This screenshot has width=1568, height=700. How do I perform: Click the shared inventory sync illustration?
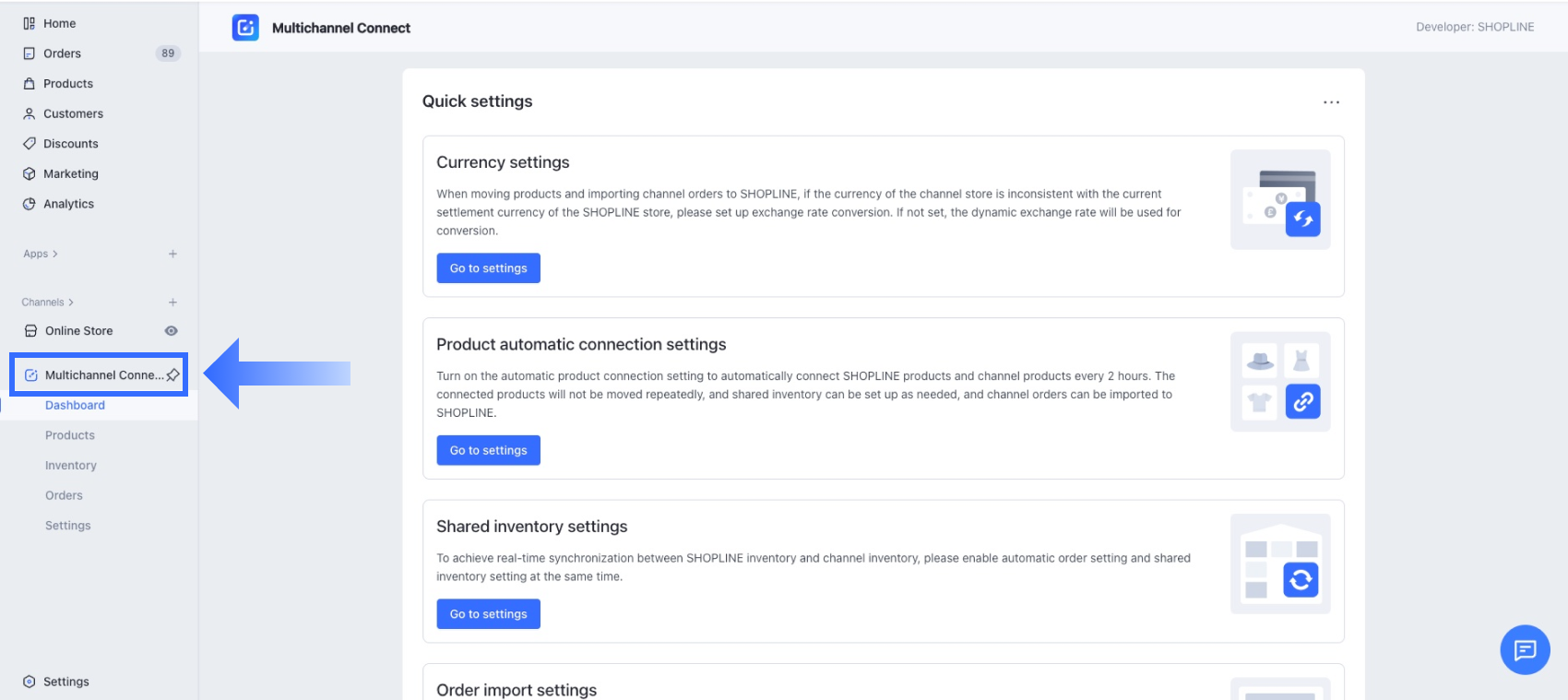[1280, 564]
